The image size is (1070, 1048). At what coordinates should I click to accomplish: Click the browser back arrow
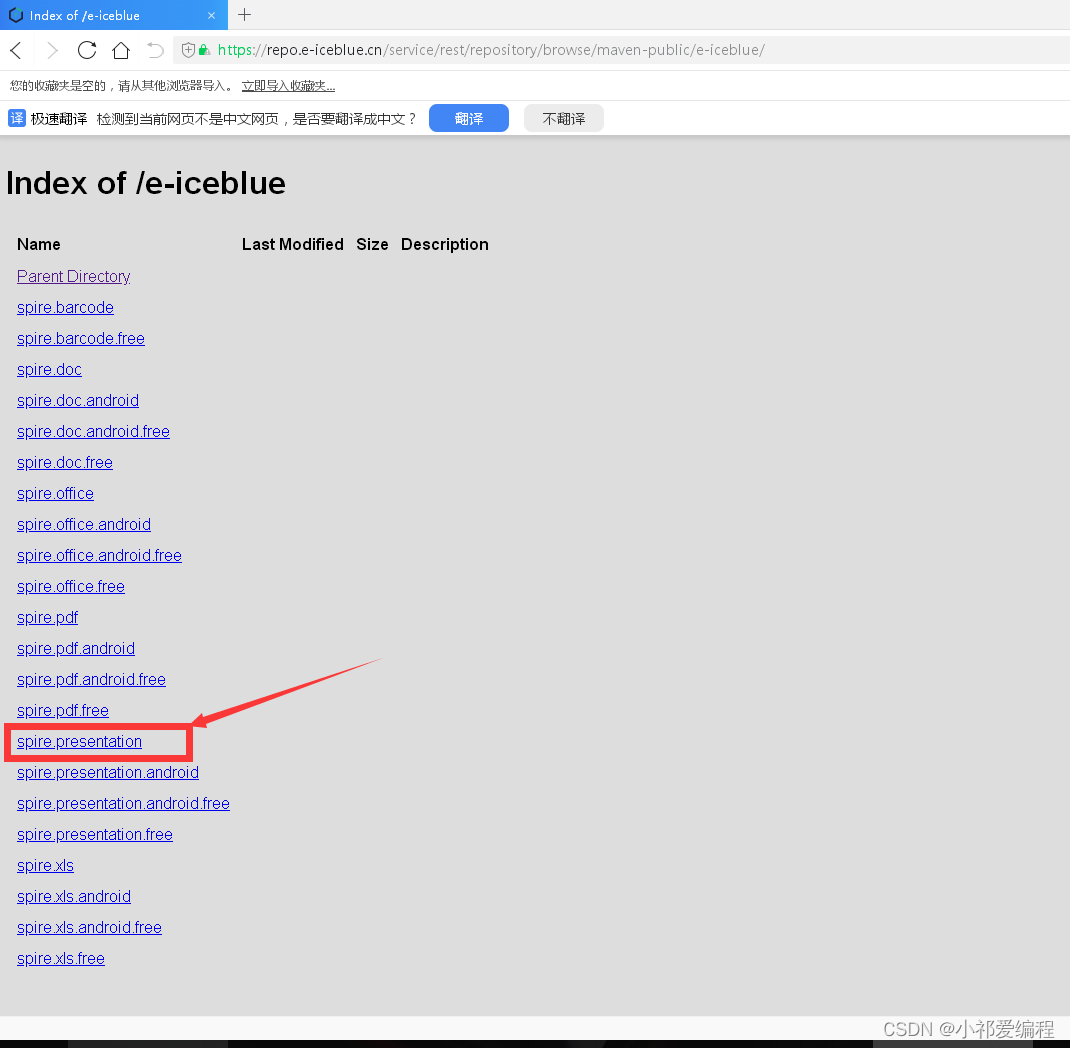pyautogui.click(x=16, y=50)
